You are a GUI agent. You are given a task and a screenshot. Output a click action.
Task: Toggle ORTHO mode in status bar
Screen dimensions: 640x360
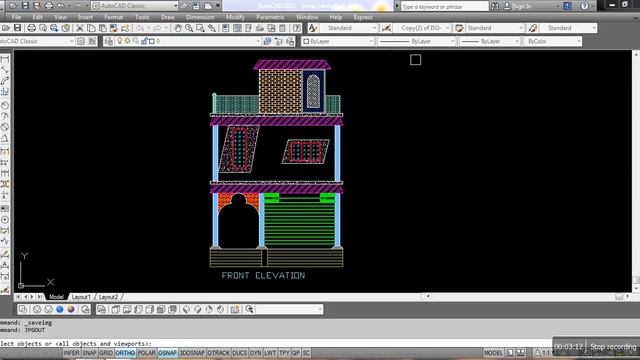point(125,353)
